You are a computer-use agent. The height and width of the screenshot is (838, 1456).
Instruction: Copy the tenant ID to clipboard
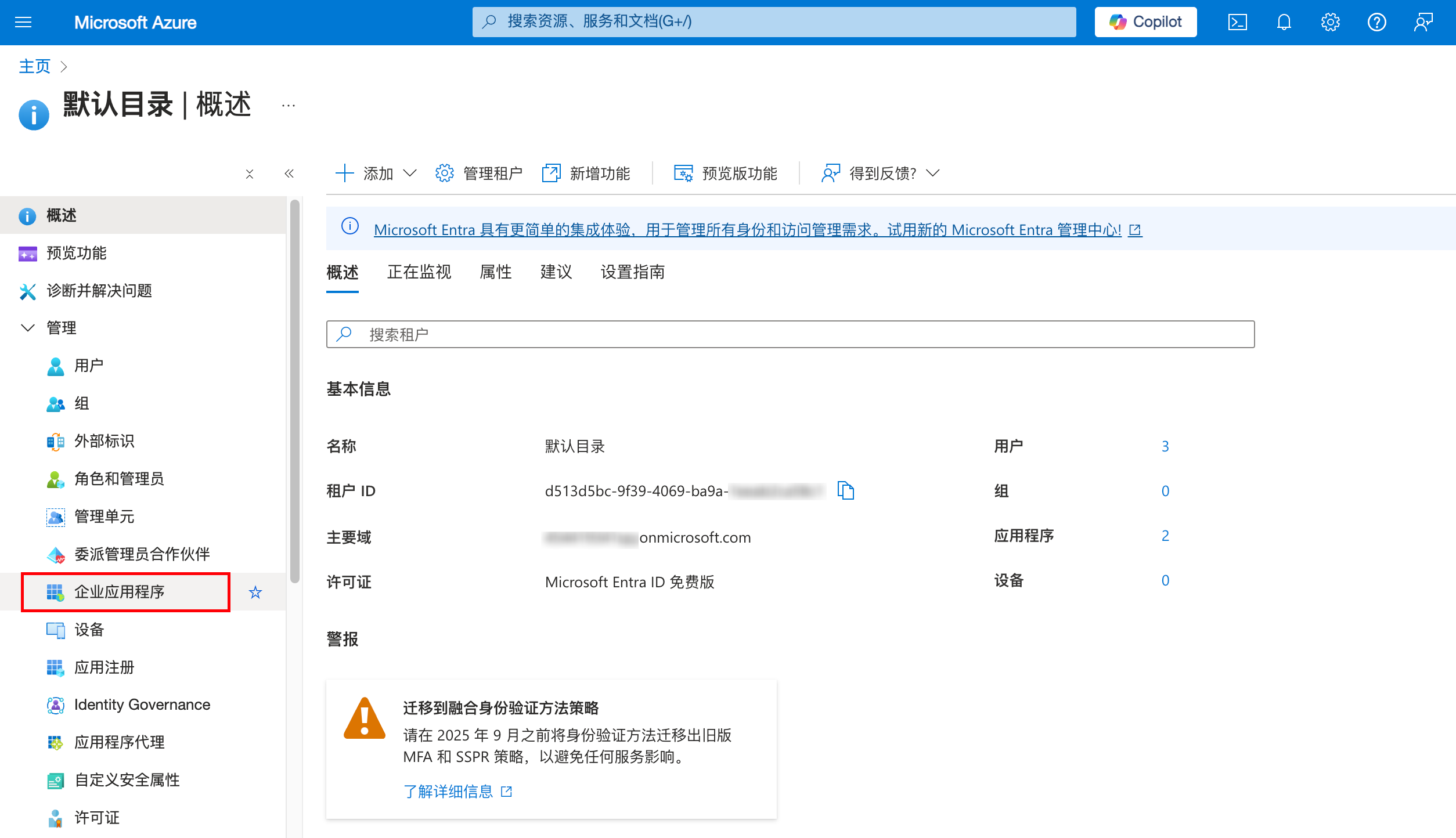coord(845,491)
